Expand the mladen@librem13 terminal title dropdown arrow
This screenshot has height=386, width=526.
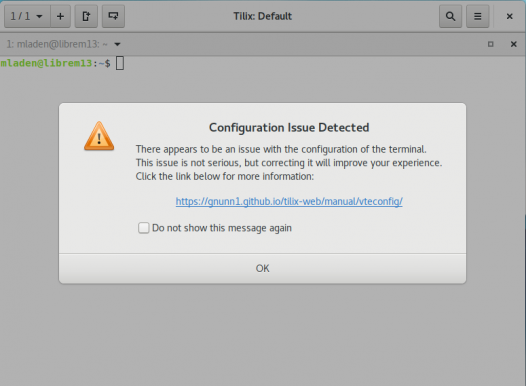[x=117, y=44]
